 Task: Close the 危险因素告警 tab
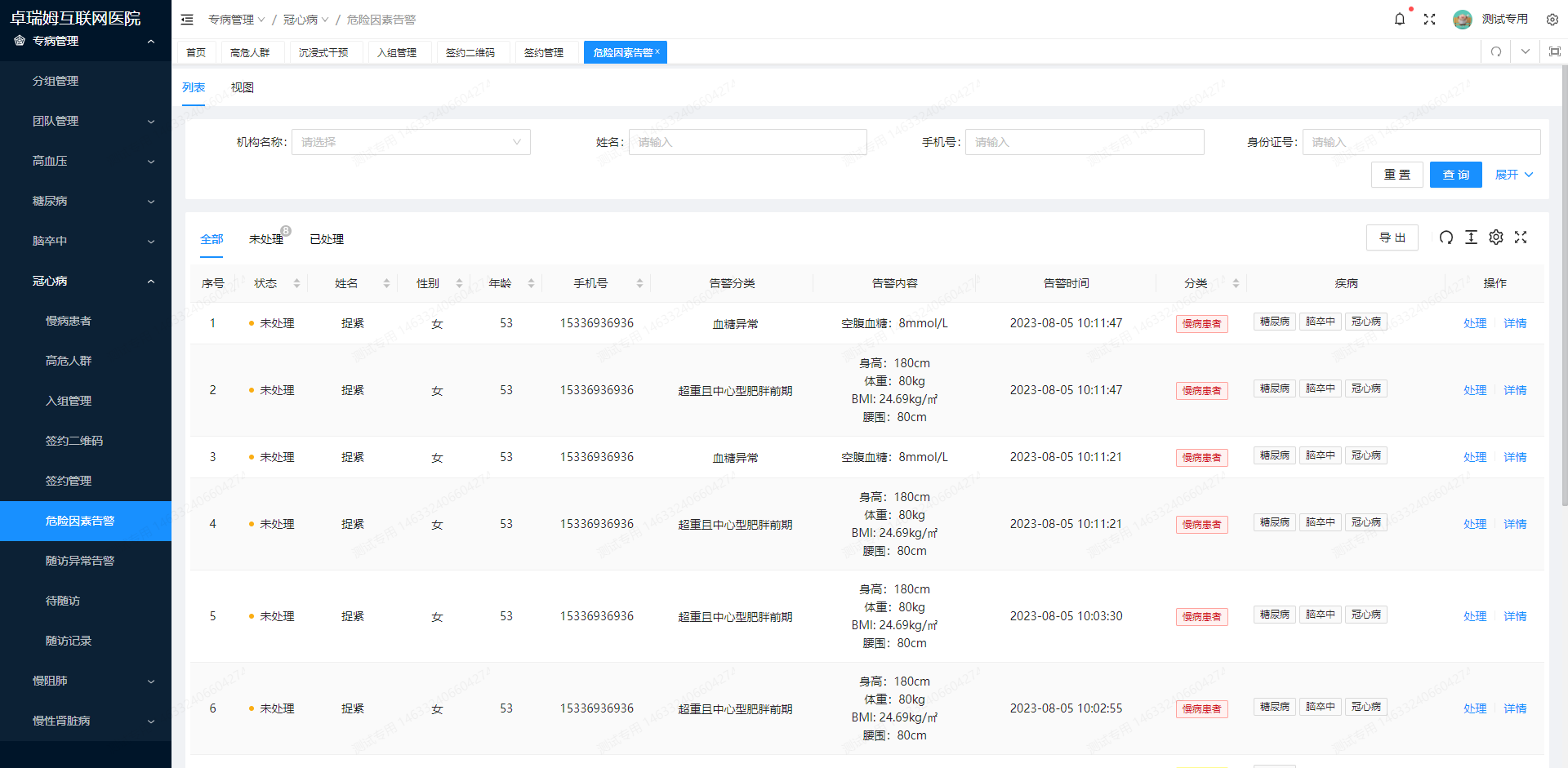657,51
